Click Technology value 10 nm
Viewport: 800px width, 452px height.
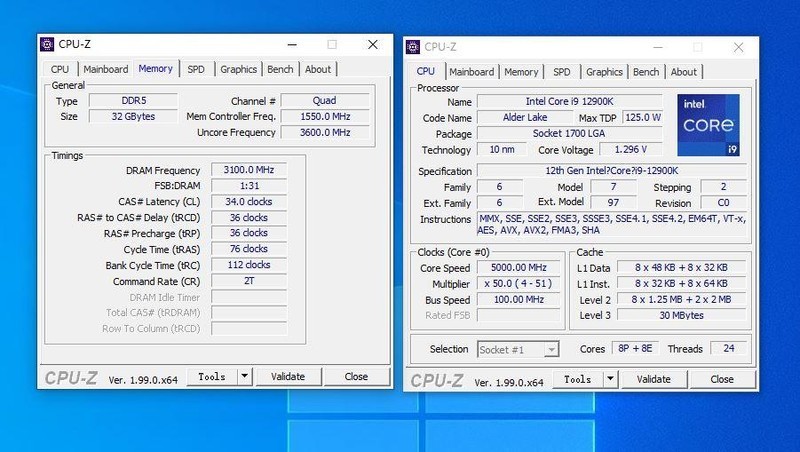point(502,149)
